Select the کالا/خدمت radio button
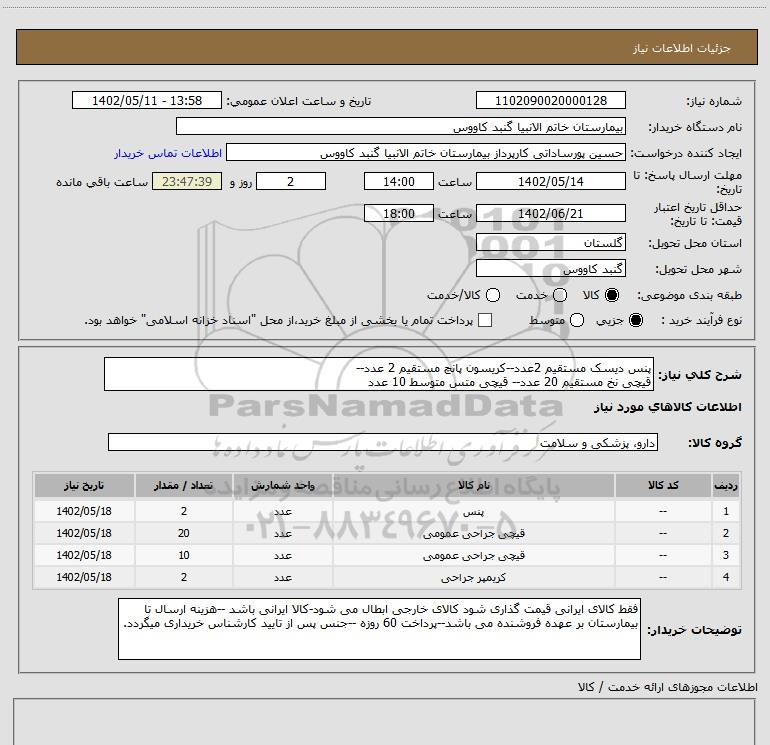 pos(493,295)
